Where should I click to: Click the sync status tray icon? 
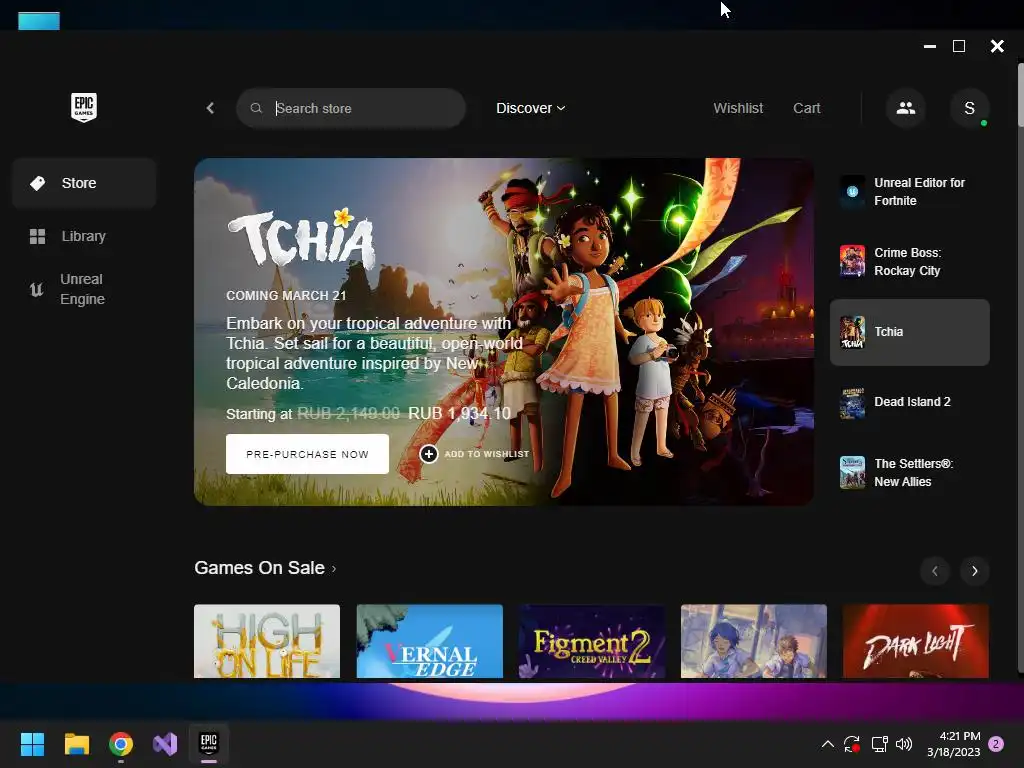click(x=852, y=744)
